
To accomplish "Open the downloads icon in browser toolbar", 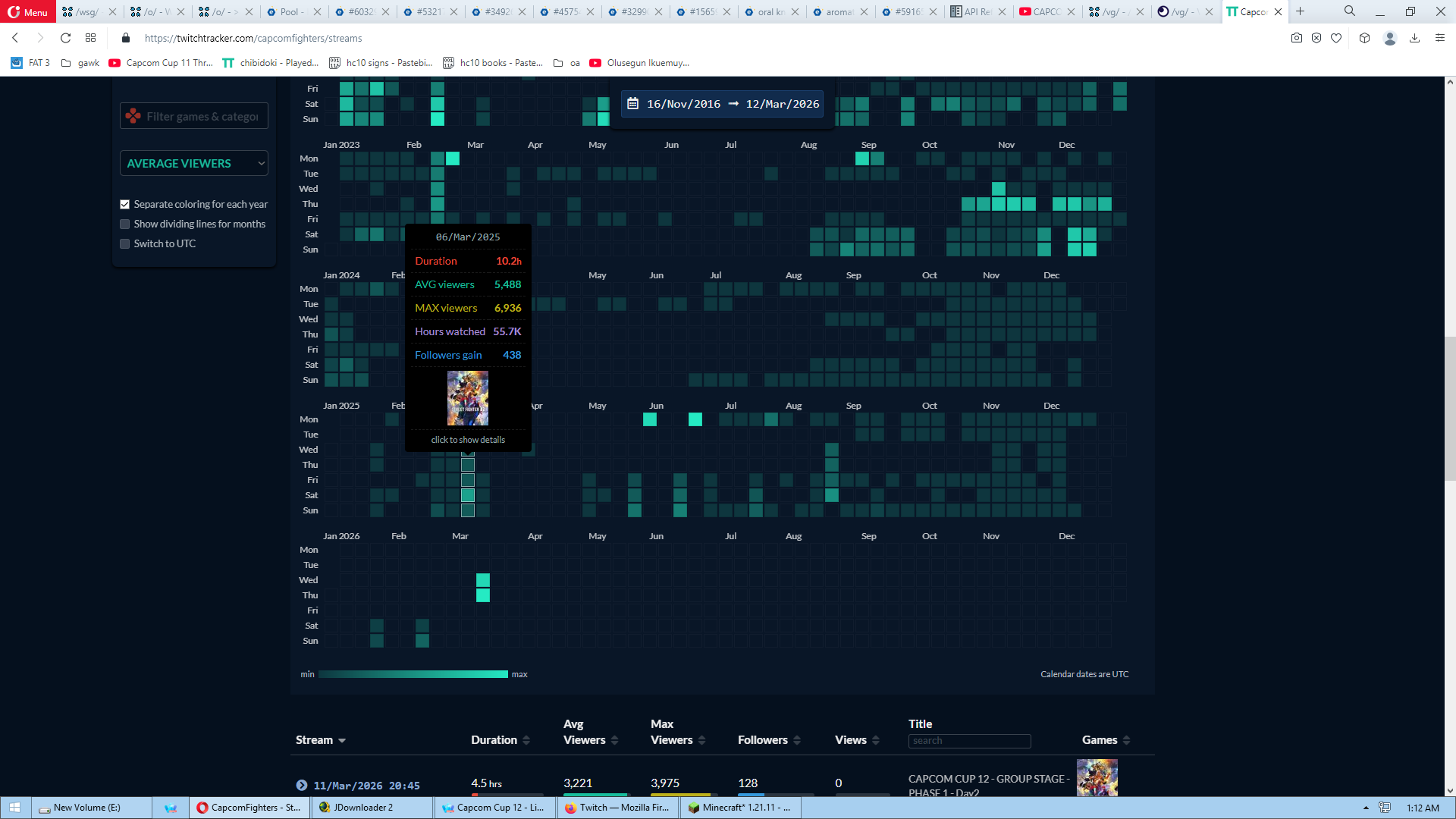I will (x=1414, y=38).
